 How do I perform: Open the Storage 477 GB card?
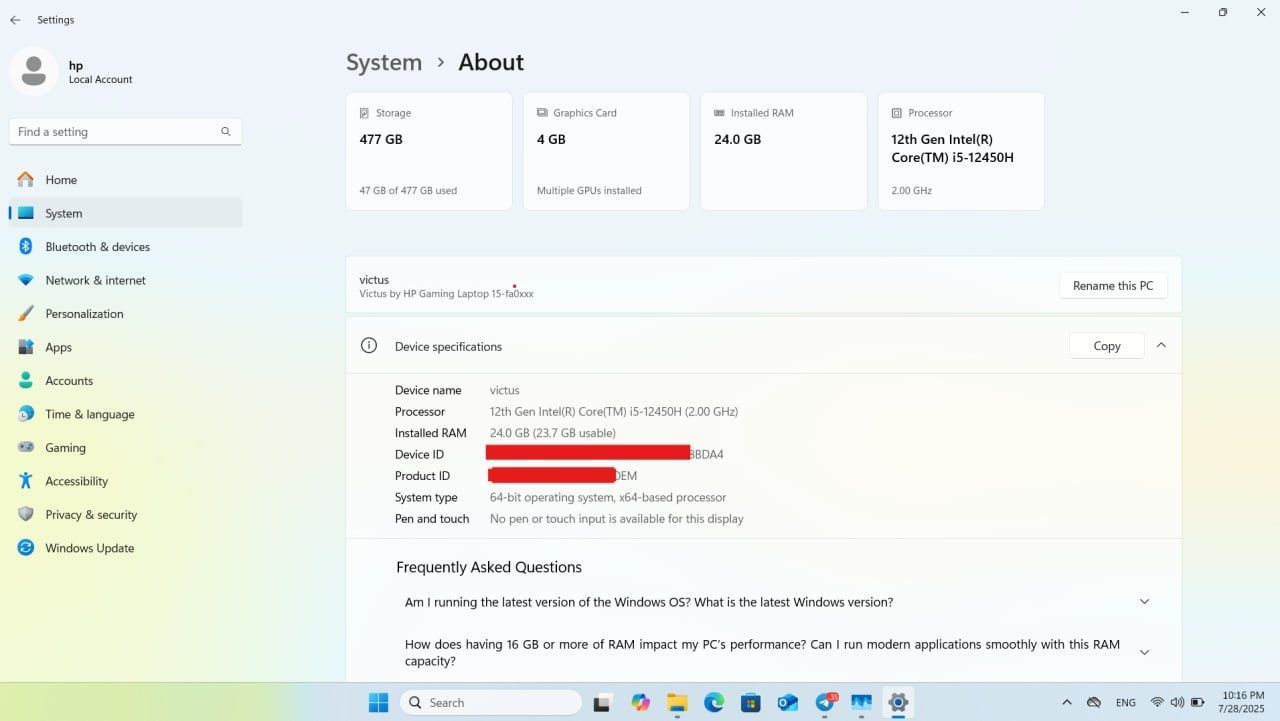(x=429, y=152)
